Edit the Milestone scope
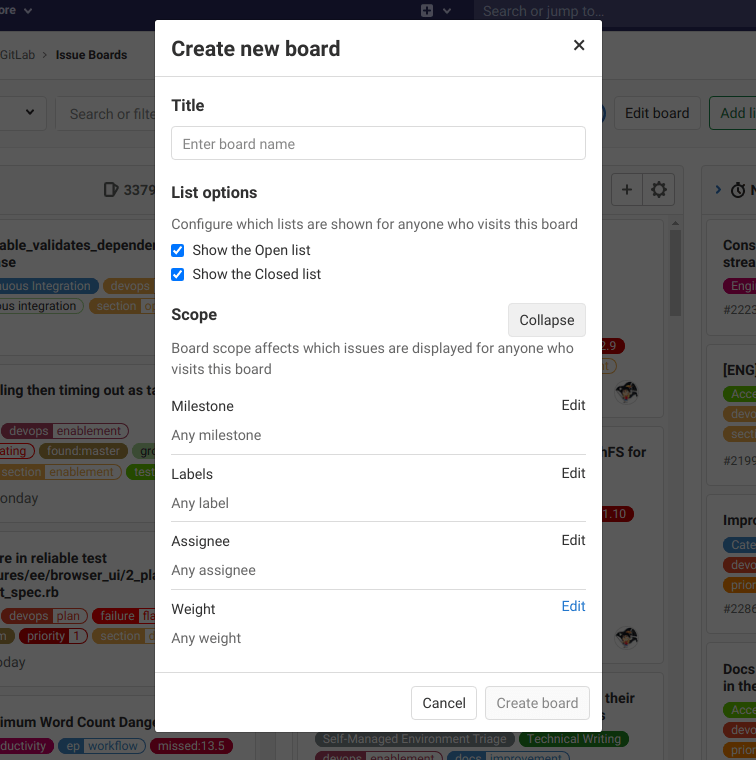The height and width of the screenshot is (760, 756). pos(573,405)
